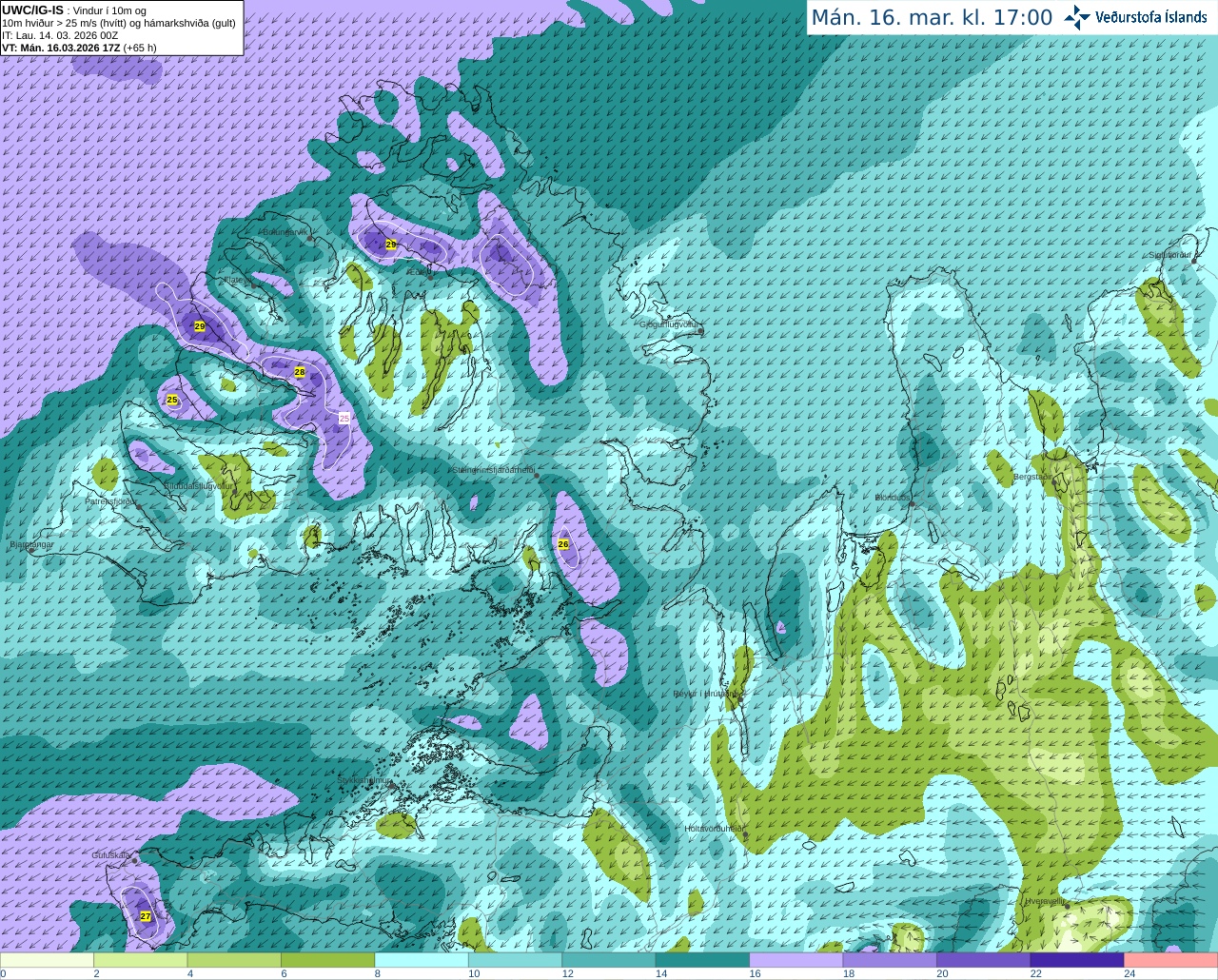Viewport: 1218px width, 980px height.
Task: Click the Bolungarvík station dot
Action: pos(311,239)
